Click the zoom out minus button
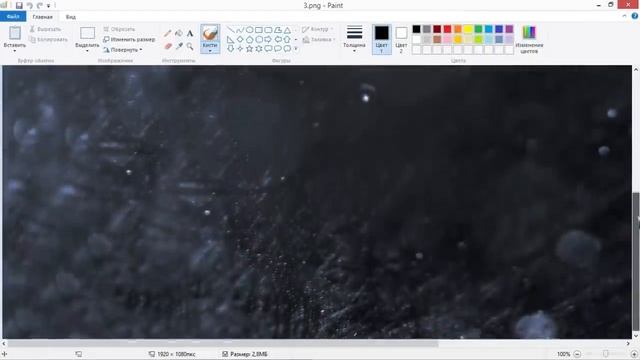The height and width of the screenshot is (360, 640). (x=577, y=354)
